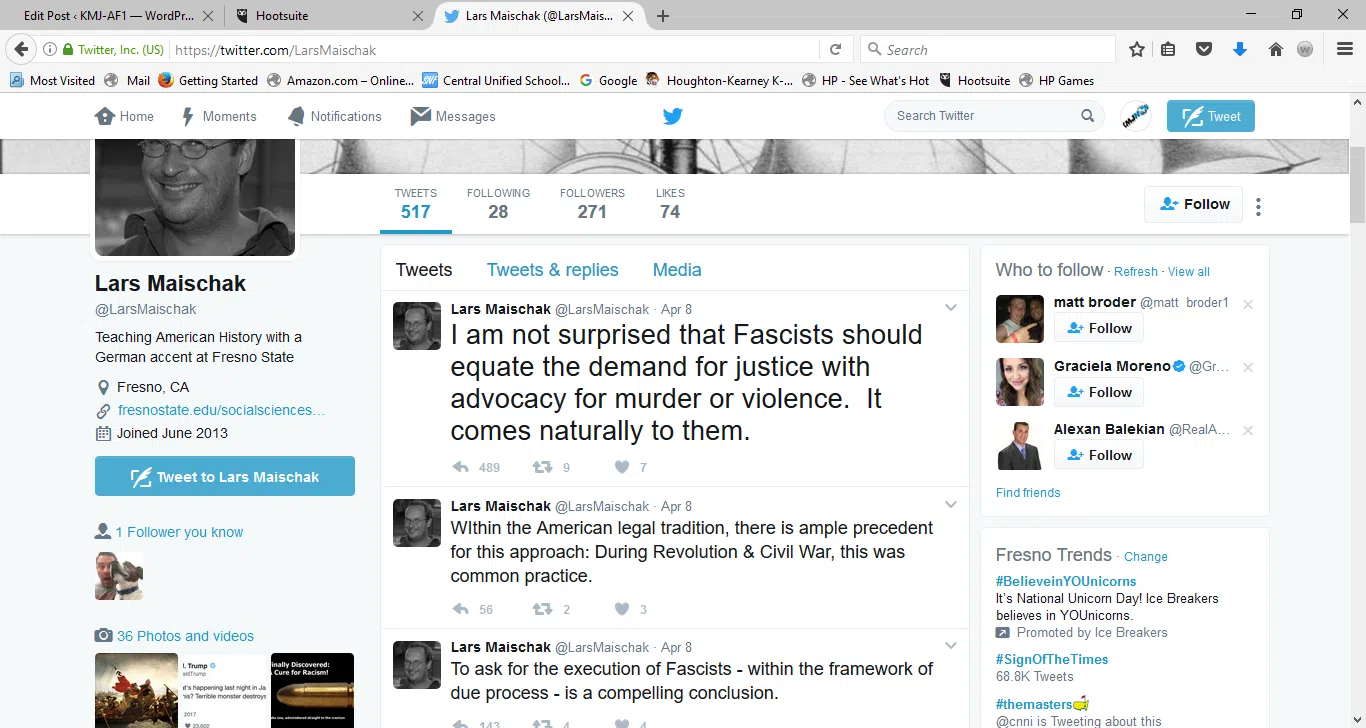
Task: Open Pocket icon in browser toolbar
Action: pyautogui.click(x=1204, y=49)
